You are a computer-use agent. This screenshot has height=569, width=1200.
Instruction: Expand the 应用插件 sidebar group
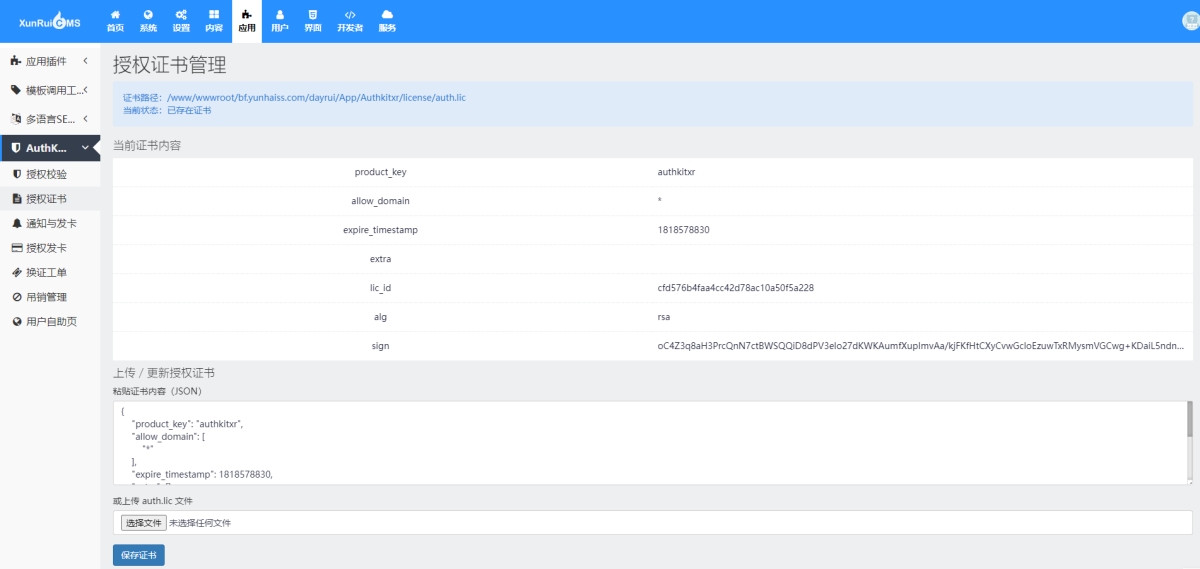coord(50,62)
